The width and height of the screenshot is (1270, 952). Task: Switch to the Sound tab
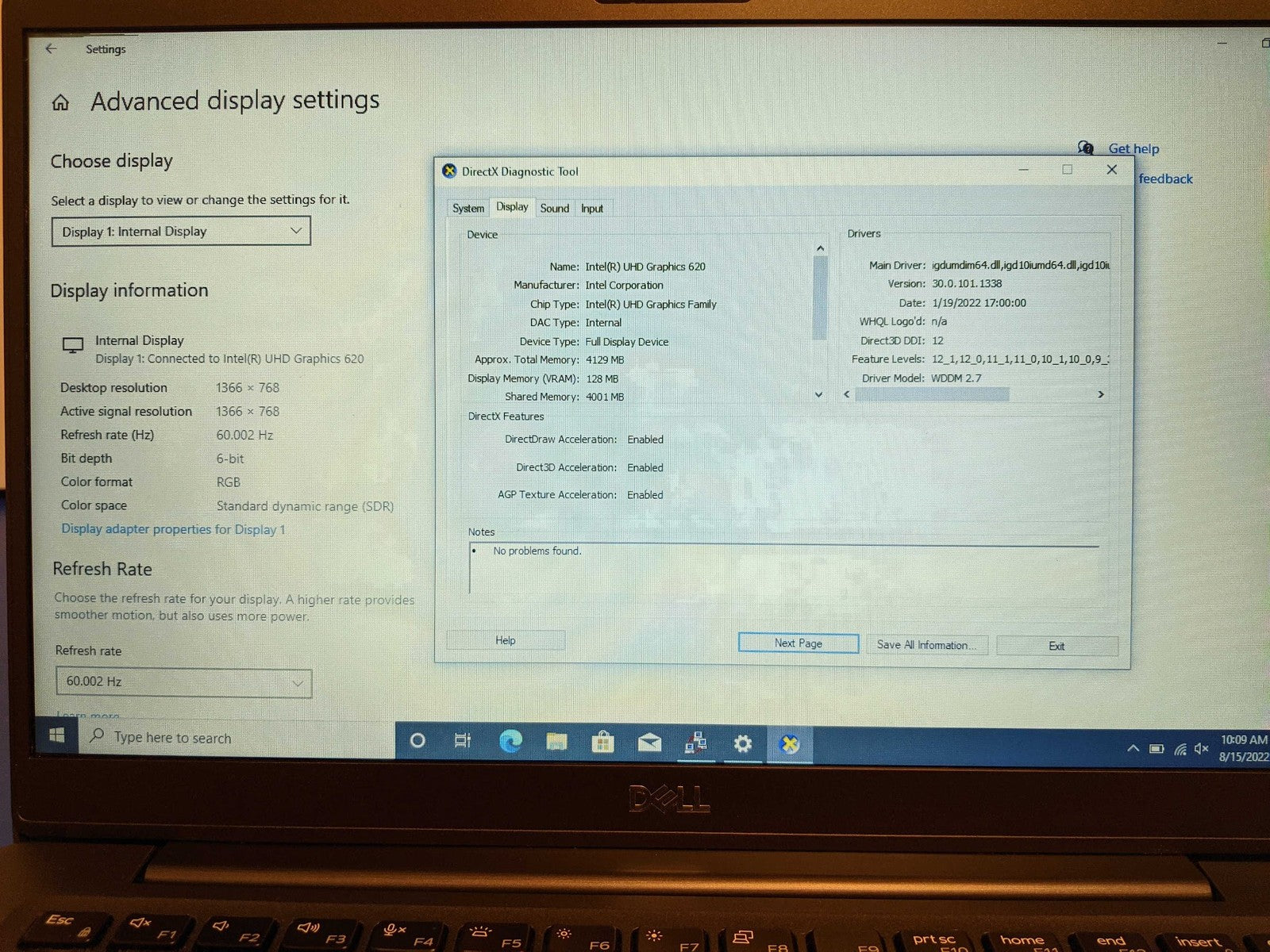pos(555,208)
